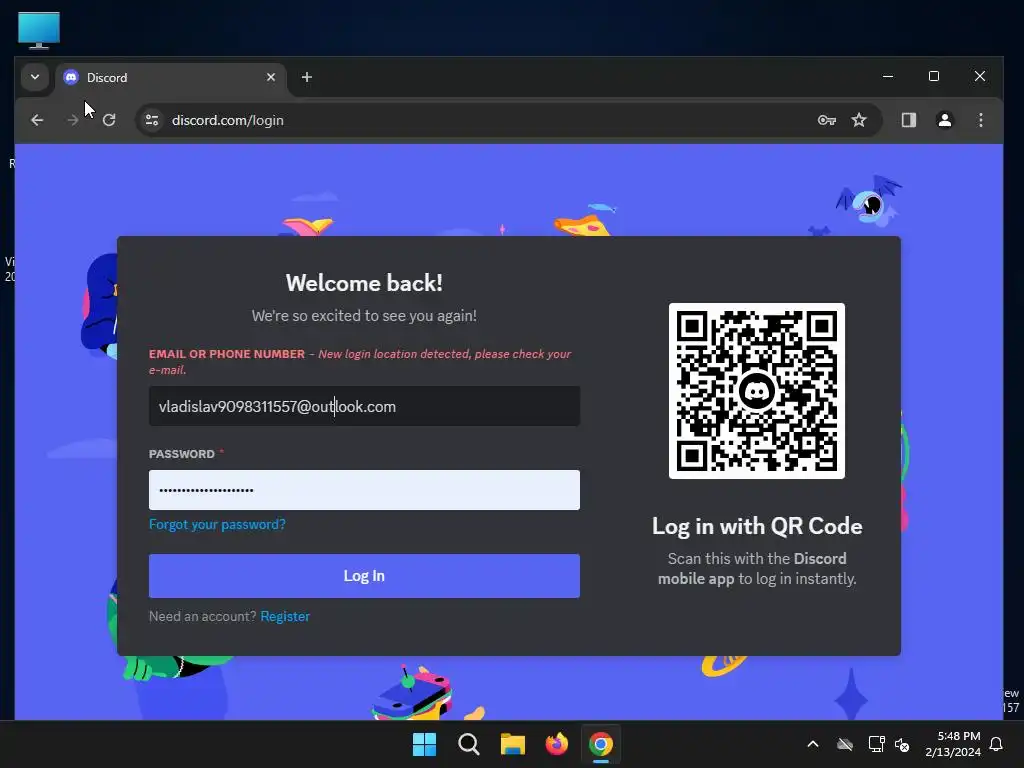Open the notifications bell icon

click(996, 744)
